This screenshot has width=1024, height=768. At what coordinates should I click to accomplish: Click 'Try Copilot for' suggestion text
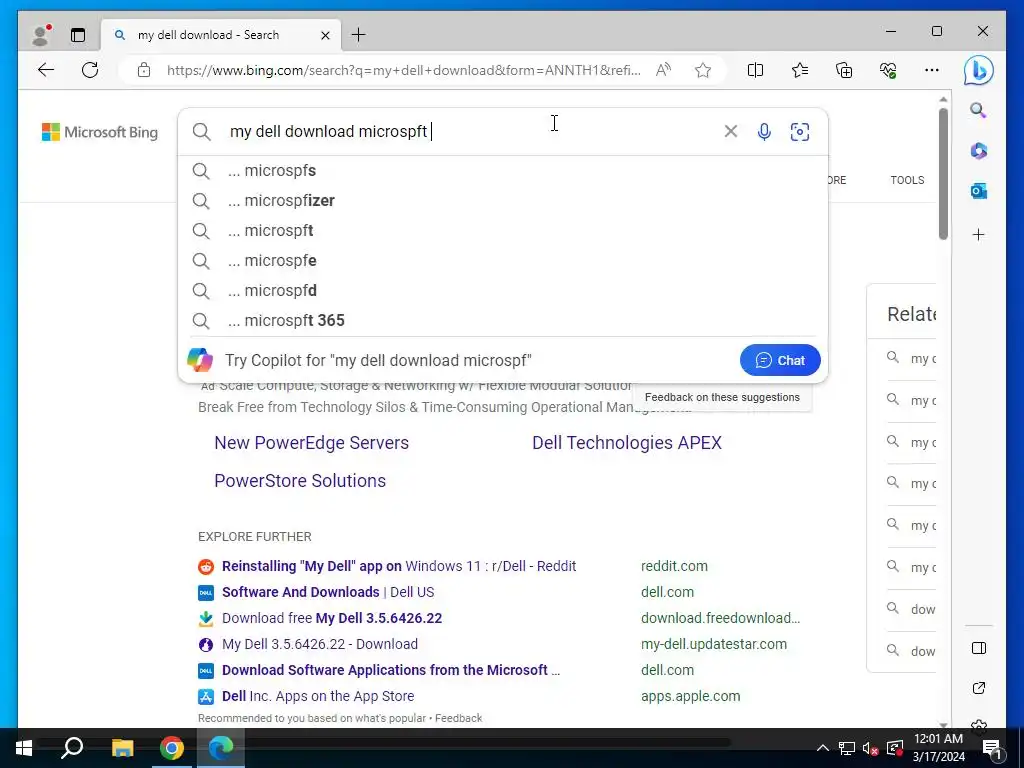(378, 360)
